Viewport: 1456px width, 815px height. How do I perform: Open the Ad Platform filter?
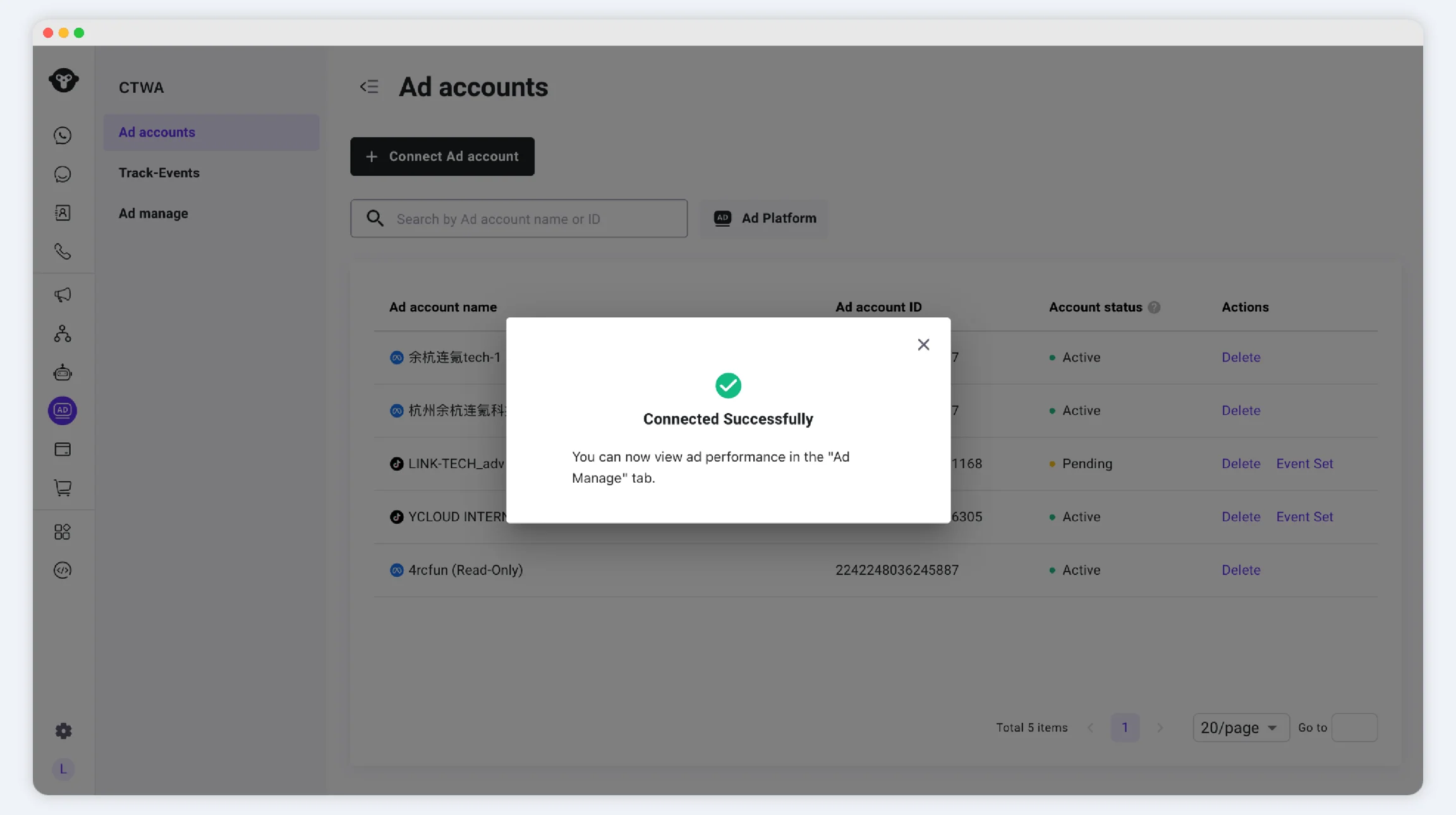coord(765,218)
